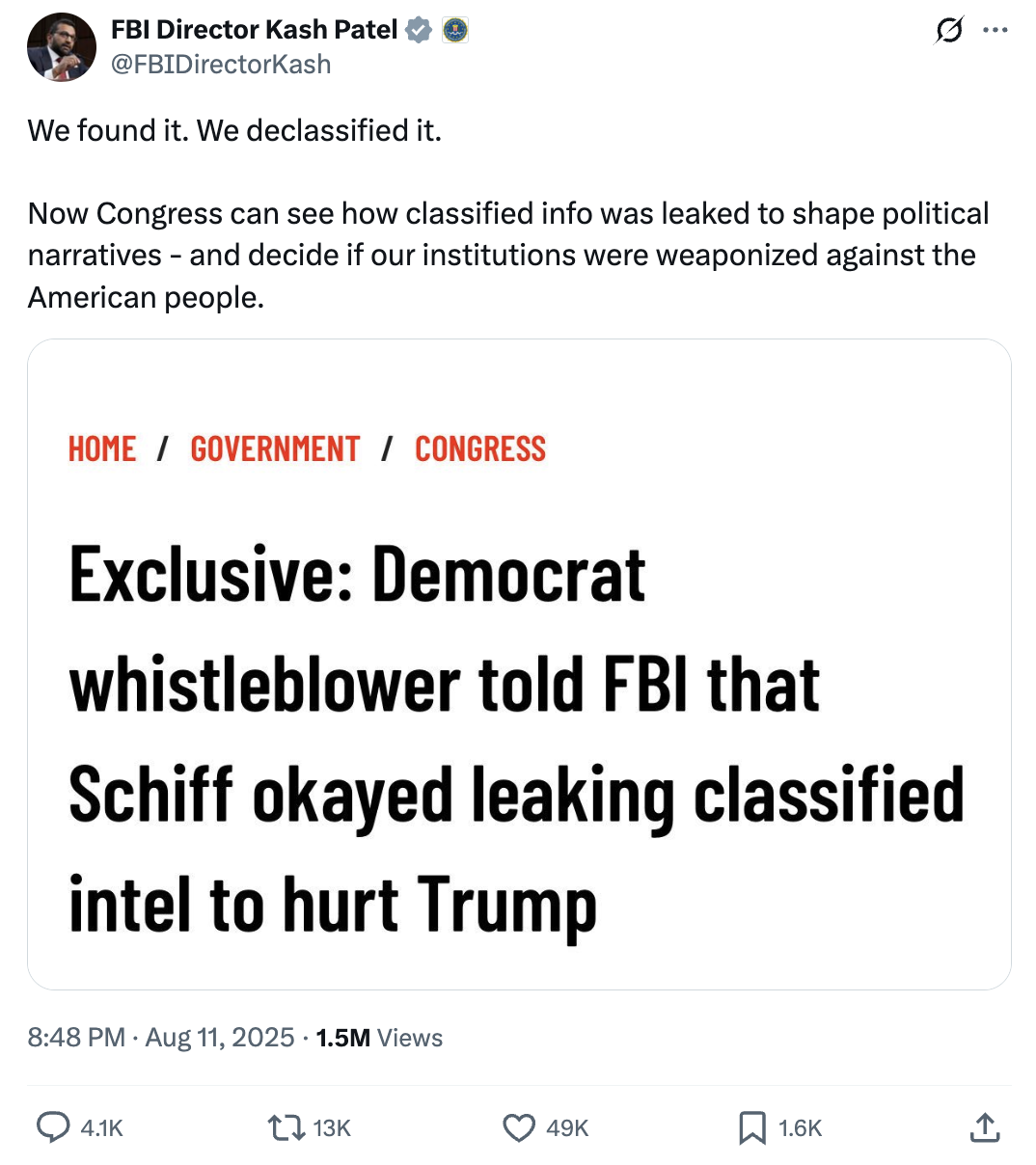The image size is (1036, 1165).
Task: Click the Grok explain icon
Action: click(948, 31)
